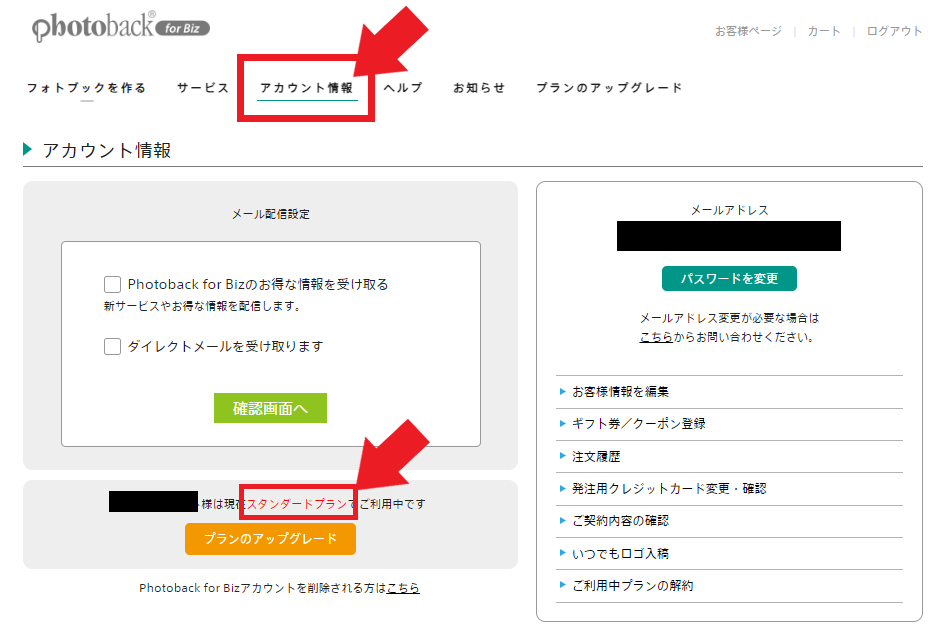Click the メール配信設定 heading text

click(x=271, y=214)
